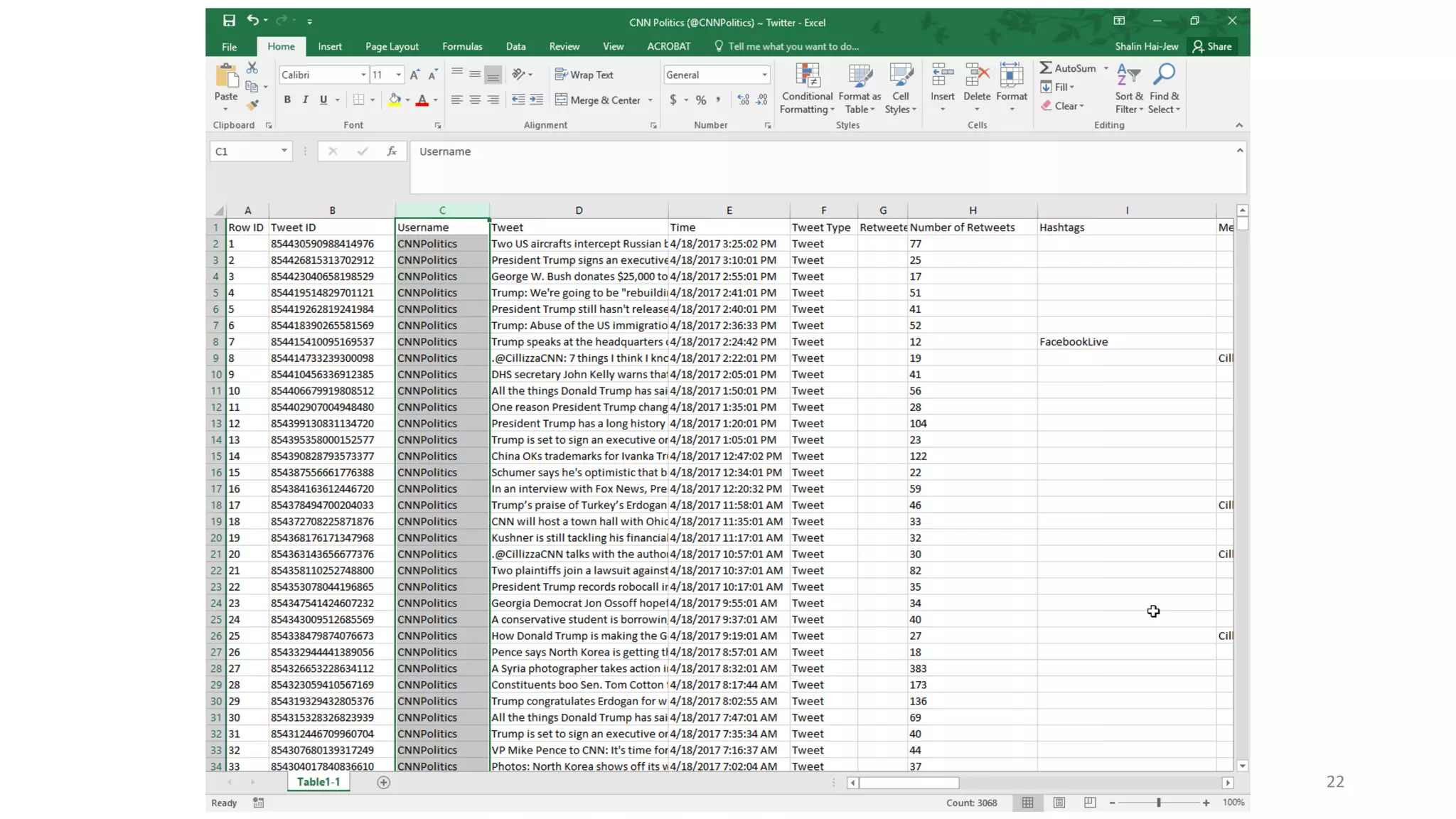
Task: Open the font name Calibri dropdown
Action: coord(363,75)
